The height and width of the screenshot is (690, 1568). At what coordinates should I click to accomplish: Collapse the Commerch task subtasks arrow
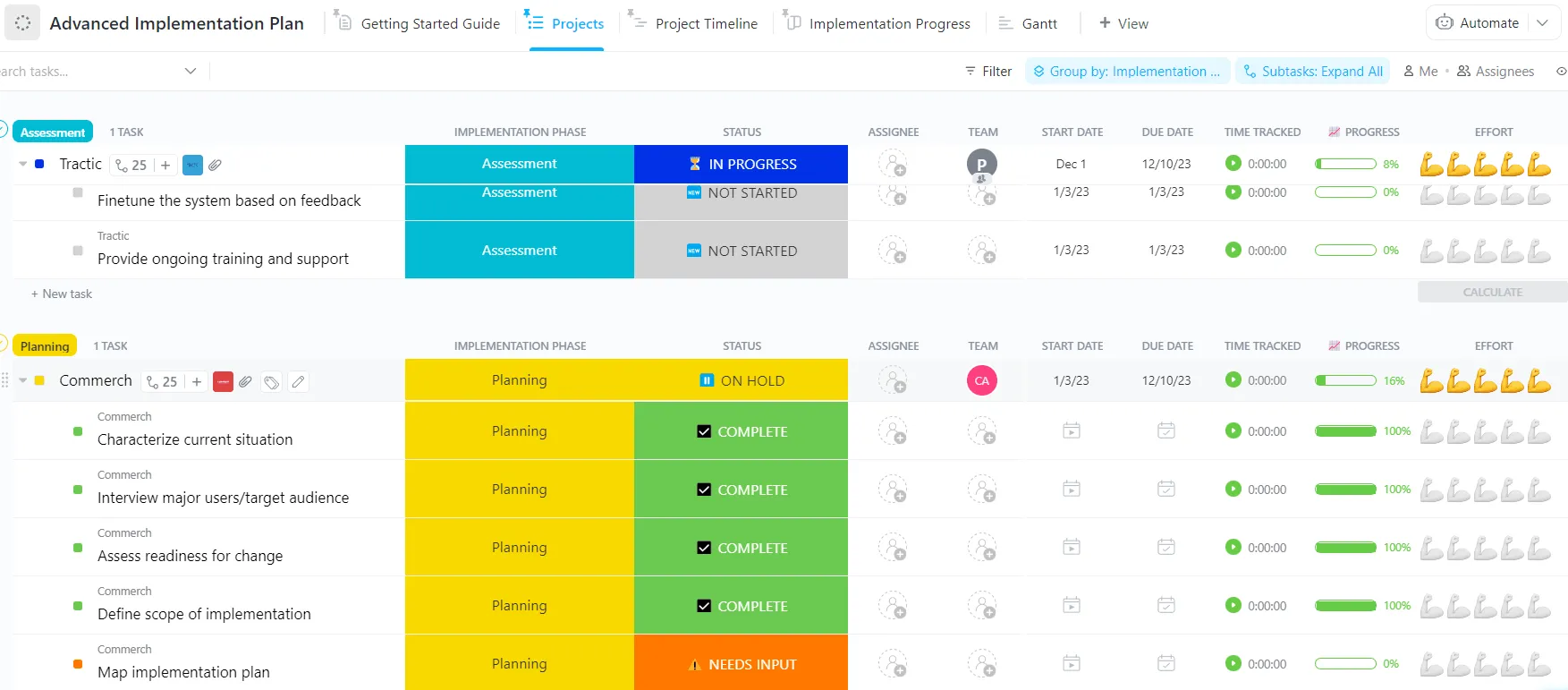click(x=23, y=381)
